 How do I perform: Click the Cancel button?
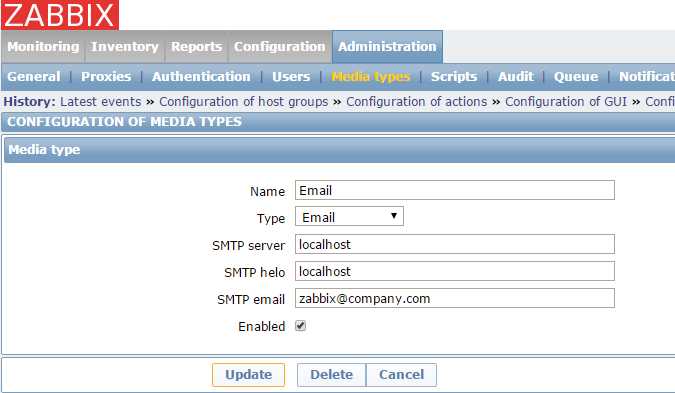coord(401,374)
